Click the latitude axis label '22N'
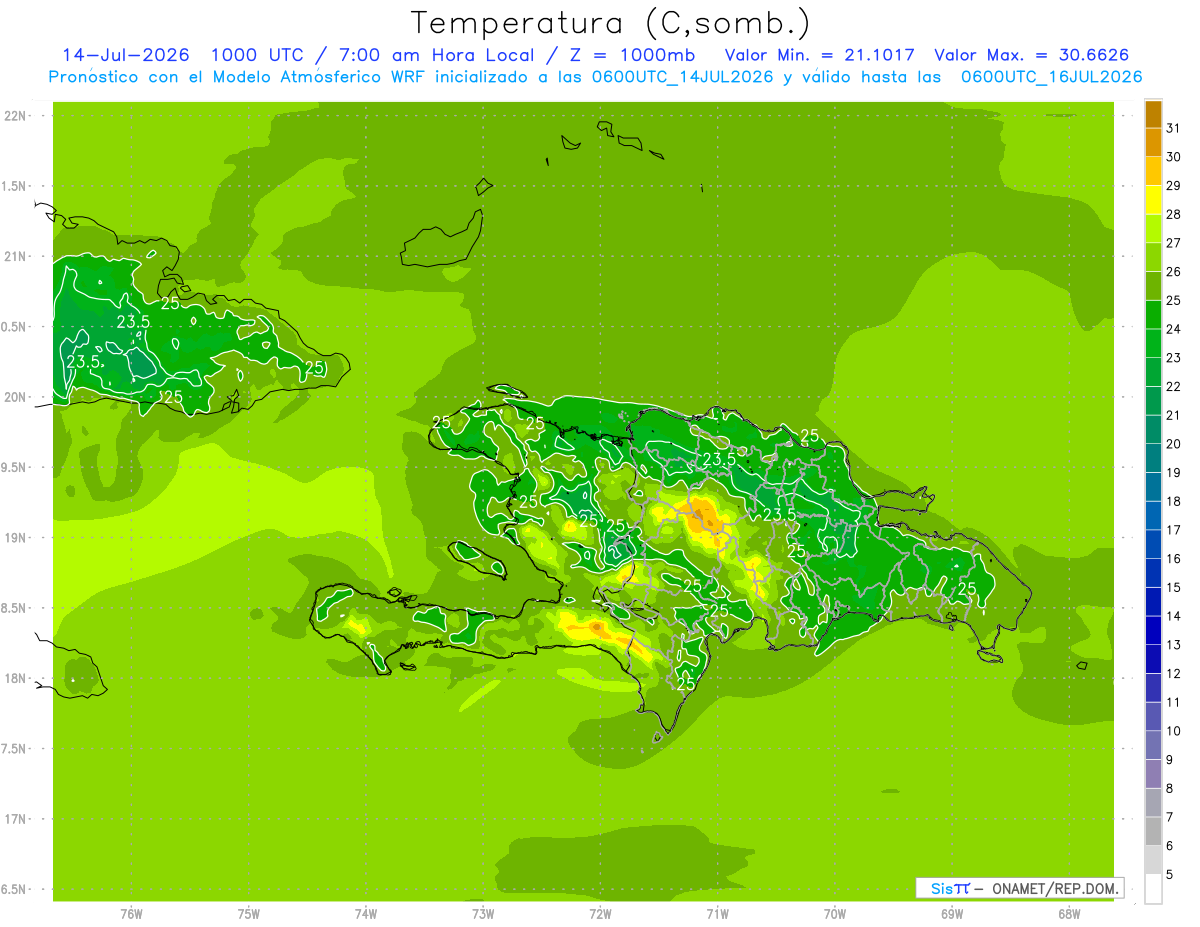 coord(17,116)
